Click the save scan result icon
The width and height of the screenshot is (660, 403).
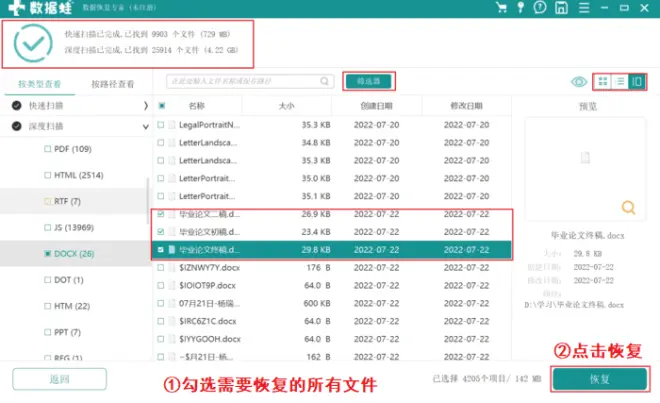(x=561, y=8)
